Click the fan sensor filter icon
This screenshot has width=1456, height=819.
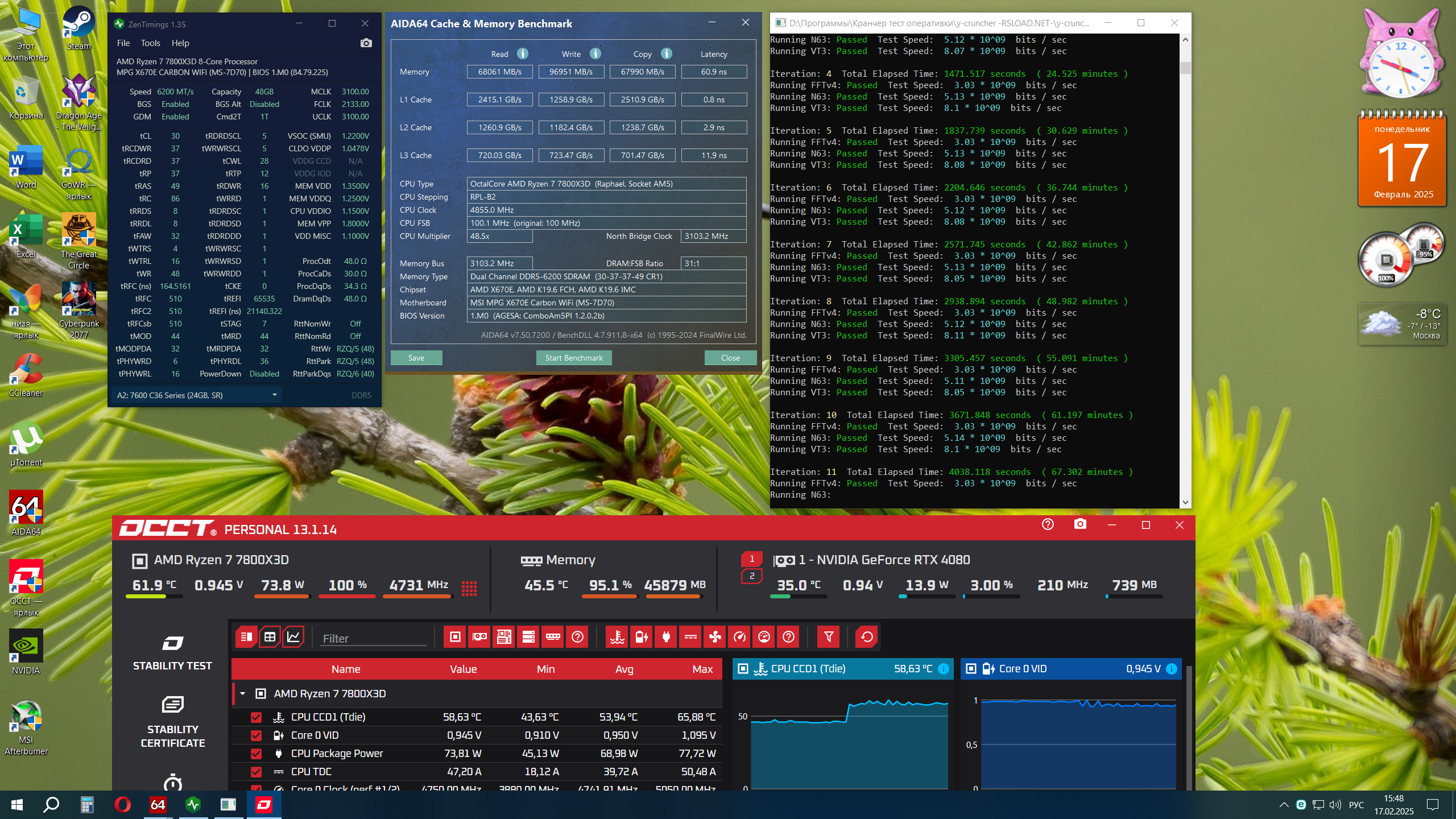click(715, 637)
